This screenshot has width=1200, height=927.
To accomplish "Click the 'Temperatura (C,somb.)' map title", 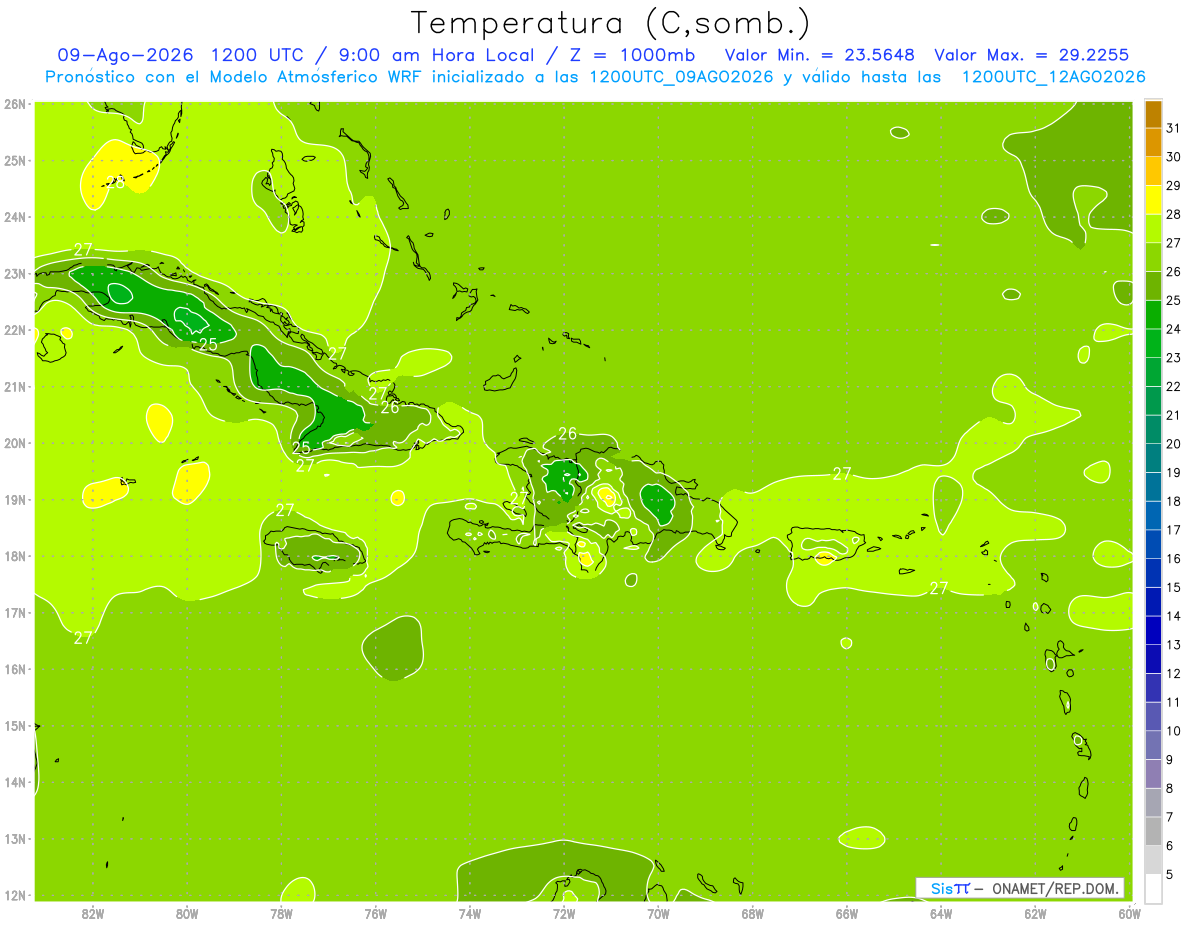I will [x=611, y=23].
